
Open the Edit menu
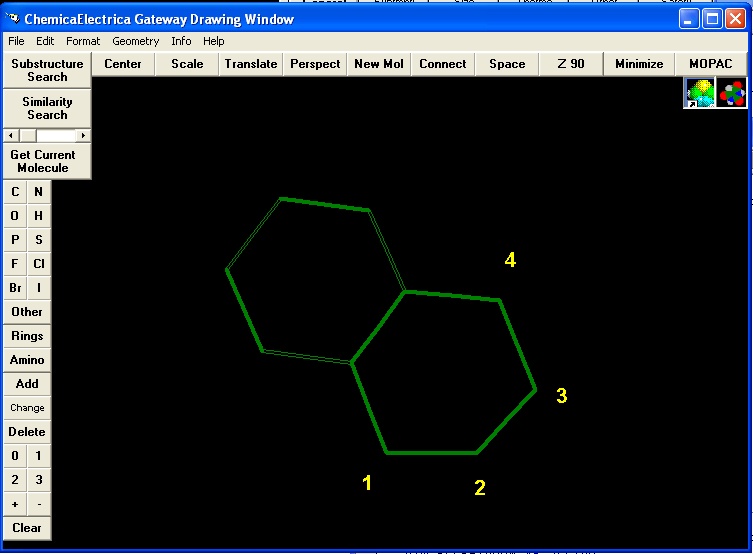[x=45, y=41]
